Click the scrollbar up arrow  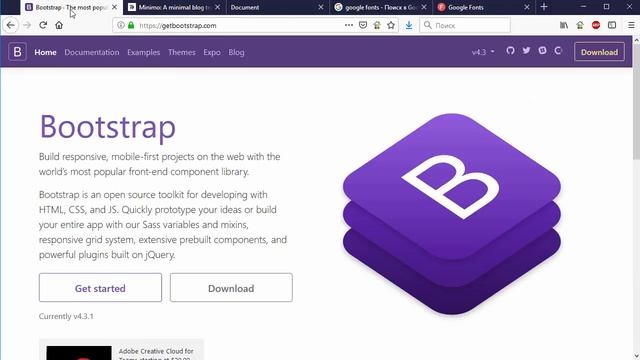[636, 40]
